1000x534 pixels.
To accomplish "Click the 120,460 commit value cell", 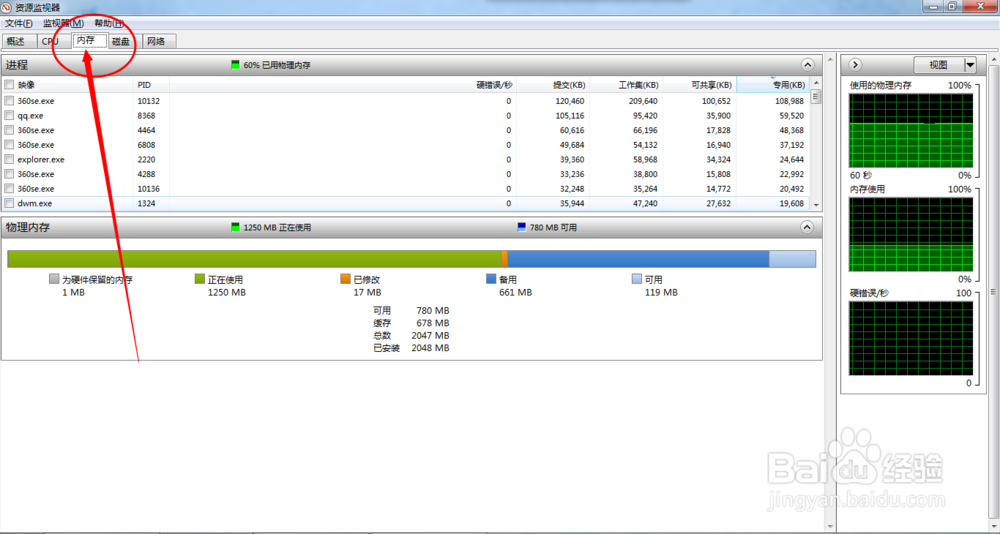I will (570, 101).
